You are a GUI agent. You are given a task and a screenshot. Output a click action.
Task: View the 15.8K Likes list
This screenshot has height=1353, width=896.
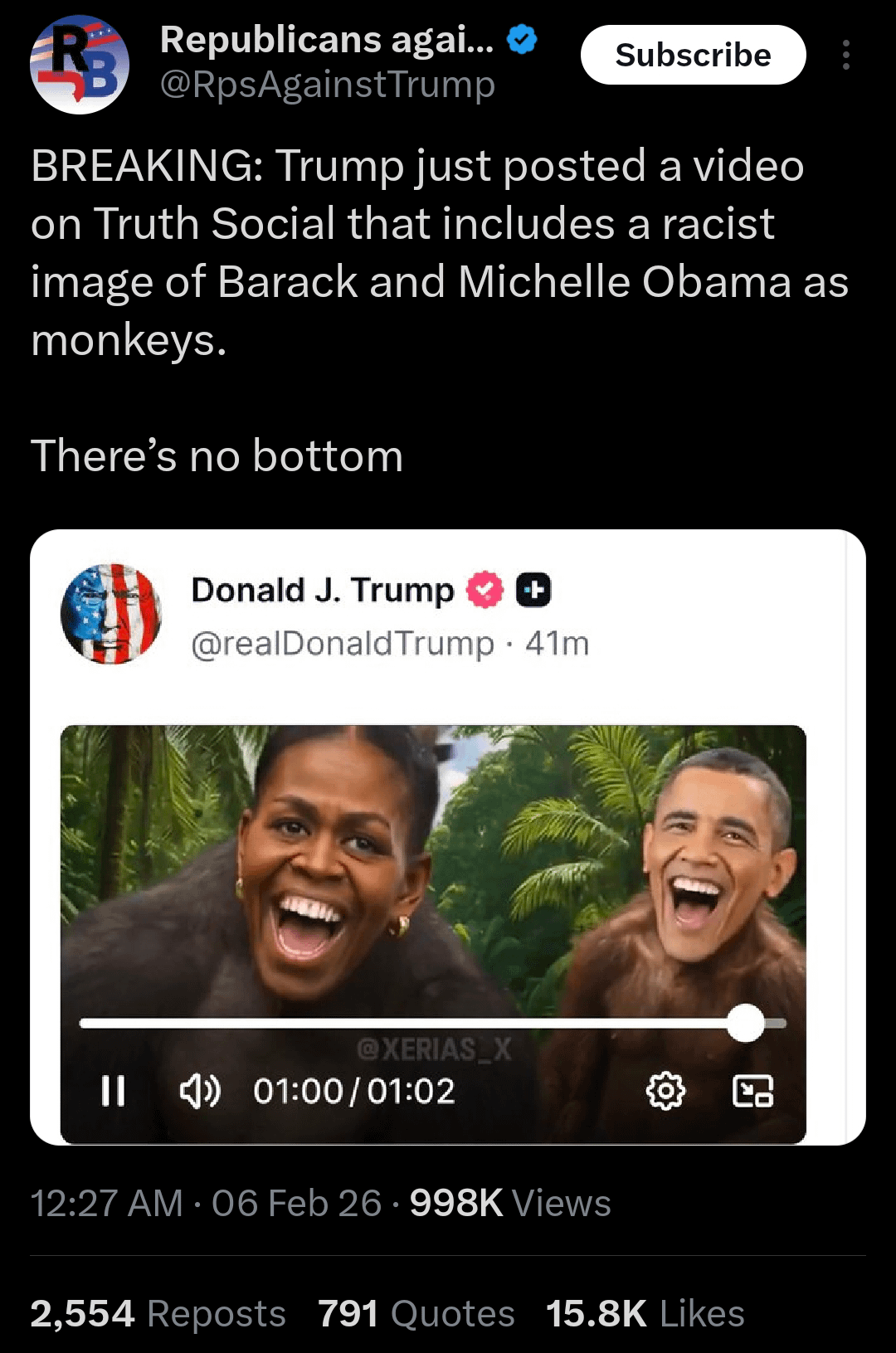coord(645,1313)
